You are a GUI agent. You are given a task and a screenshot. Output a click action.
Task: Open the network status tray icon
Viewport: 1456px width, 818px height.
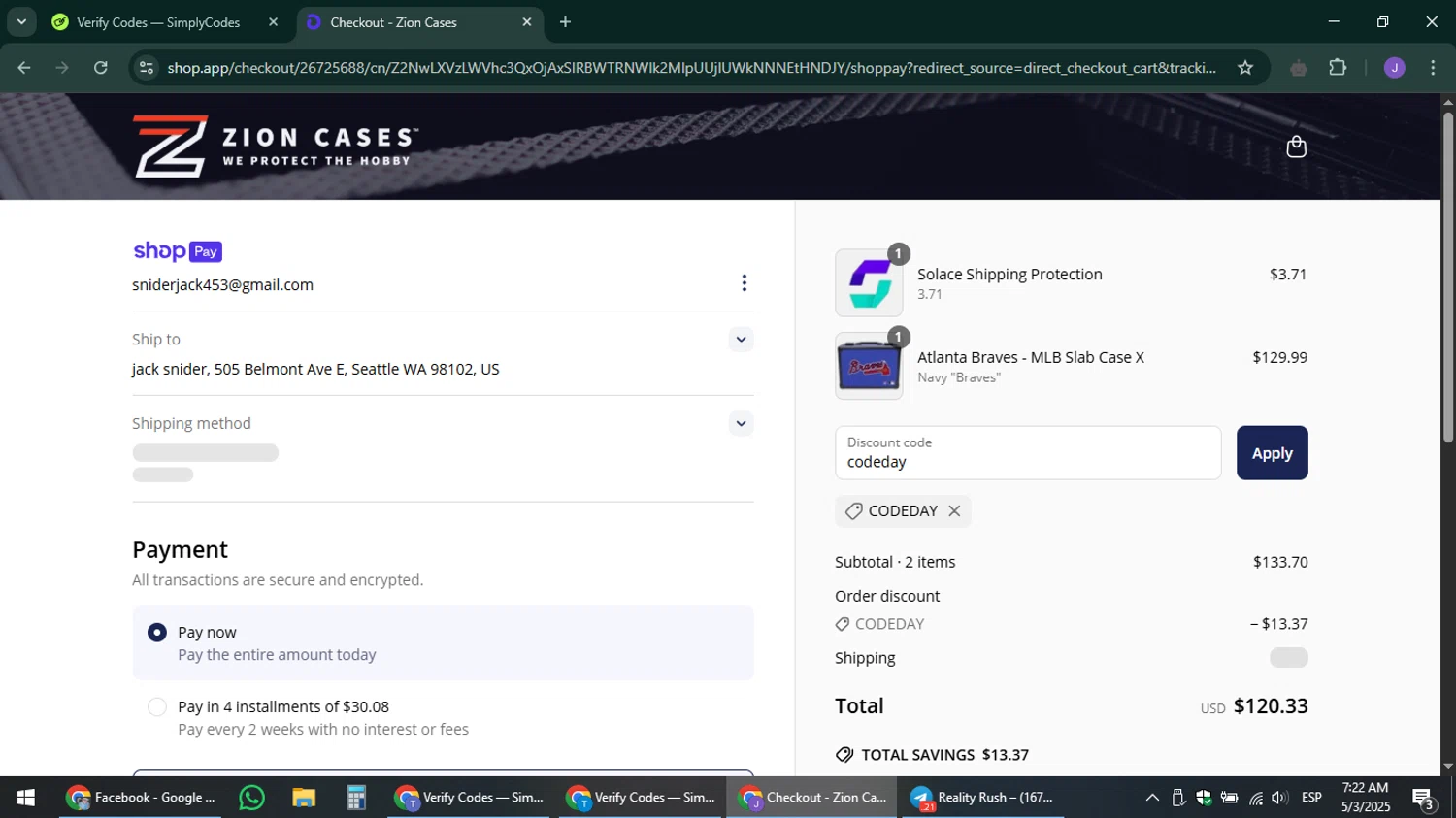tap(1256, 798)
